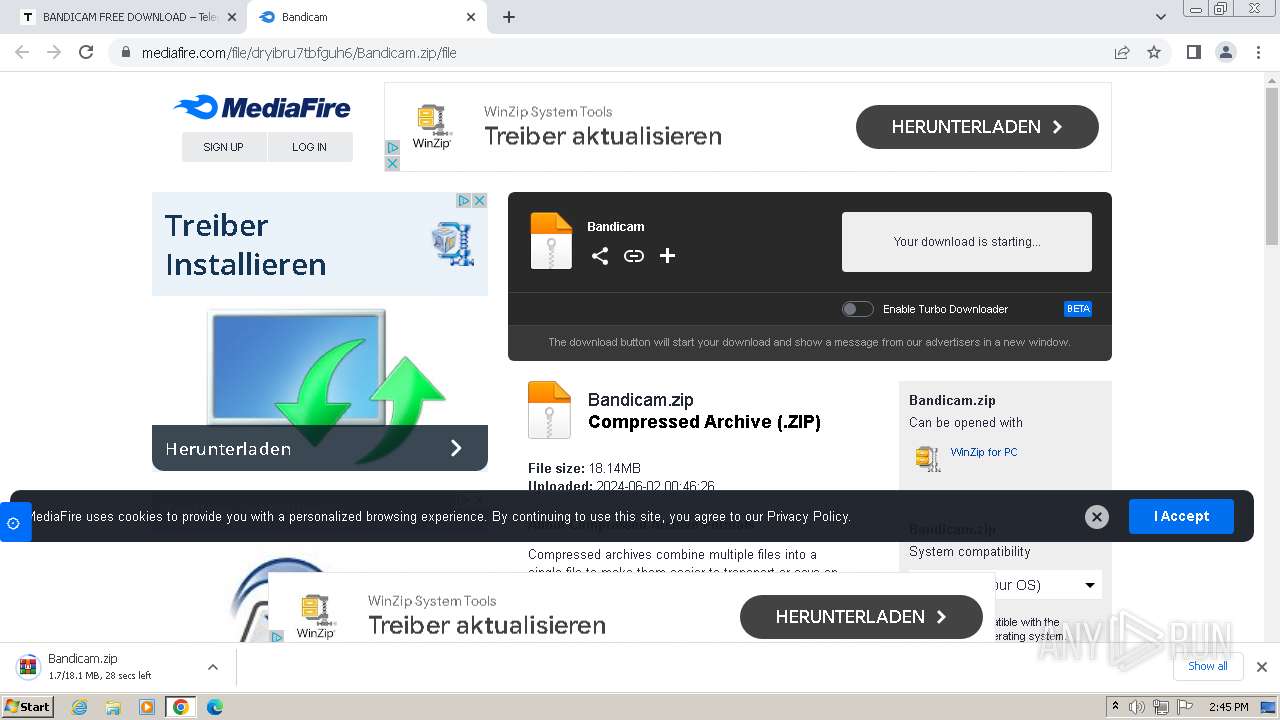Click the WinZip for PC icon
This screenshot has height=720, width=1280.
[928, 458]
